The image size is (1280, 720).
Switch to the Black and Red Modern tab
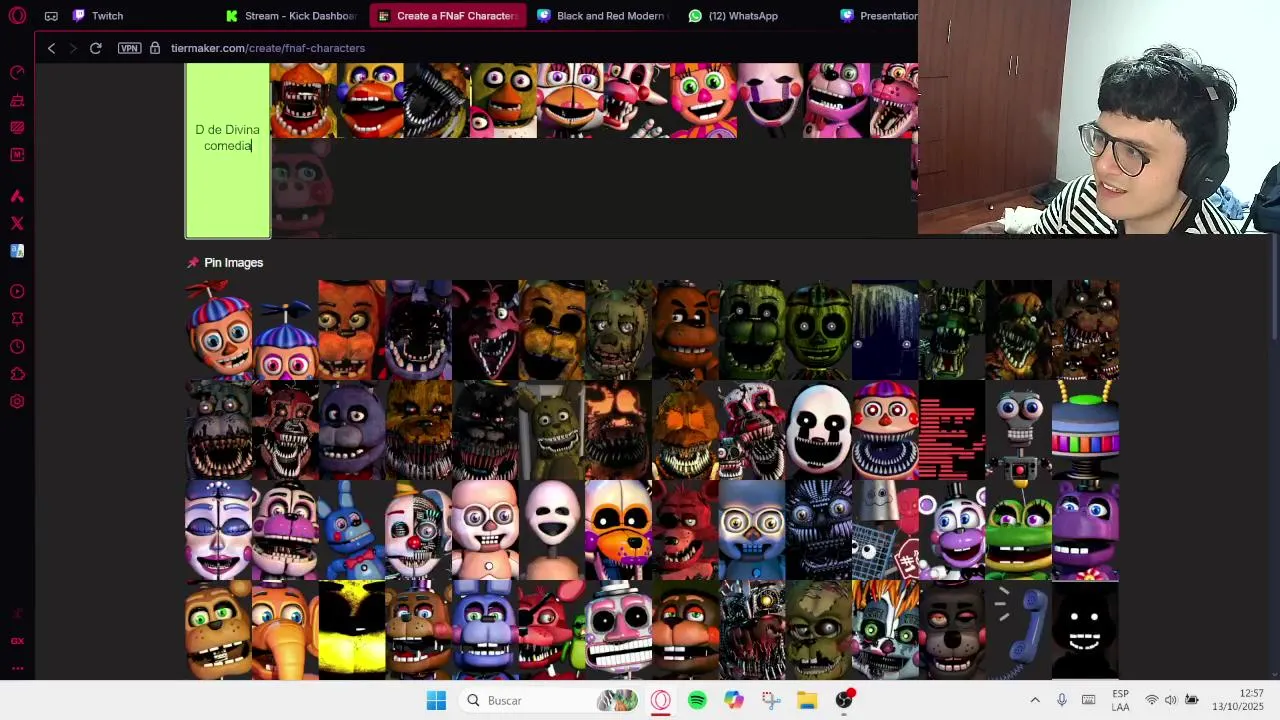601,16
